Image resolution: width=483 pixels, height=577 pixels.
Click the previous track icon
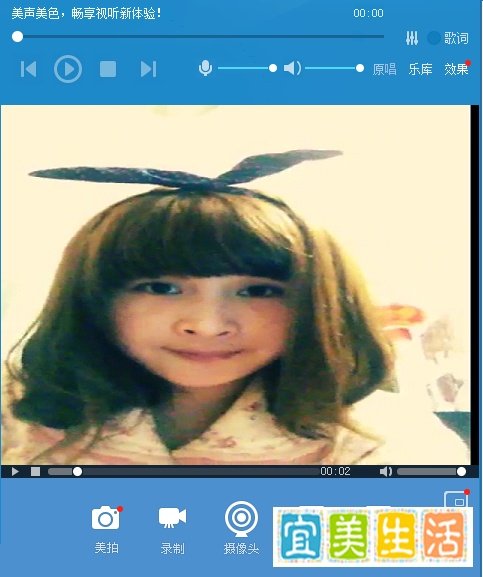(x=28, y=69)
